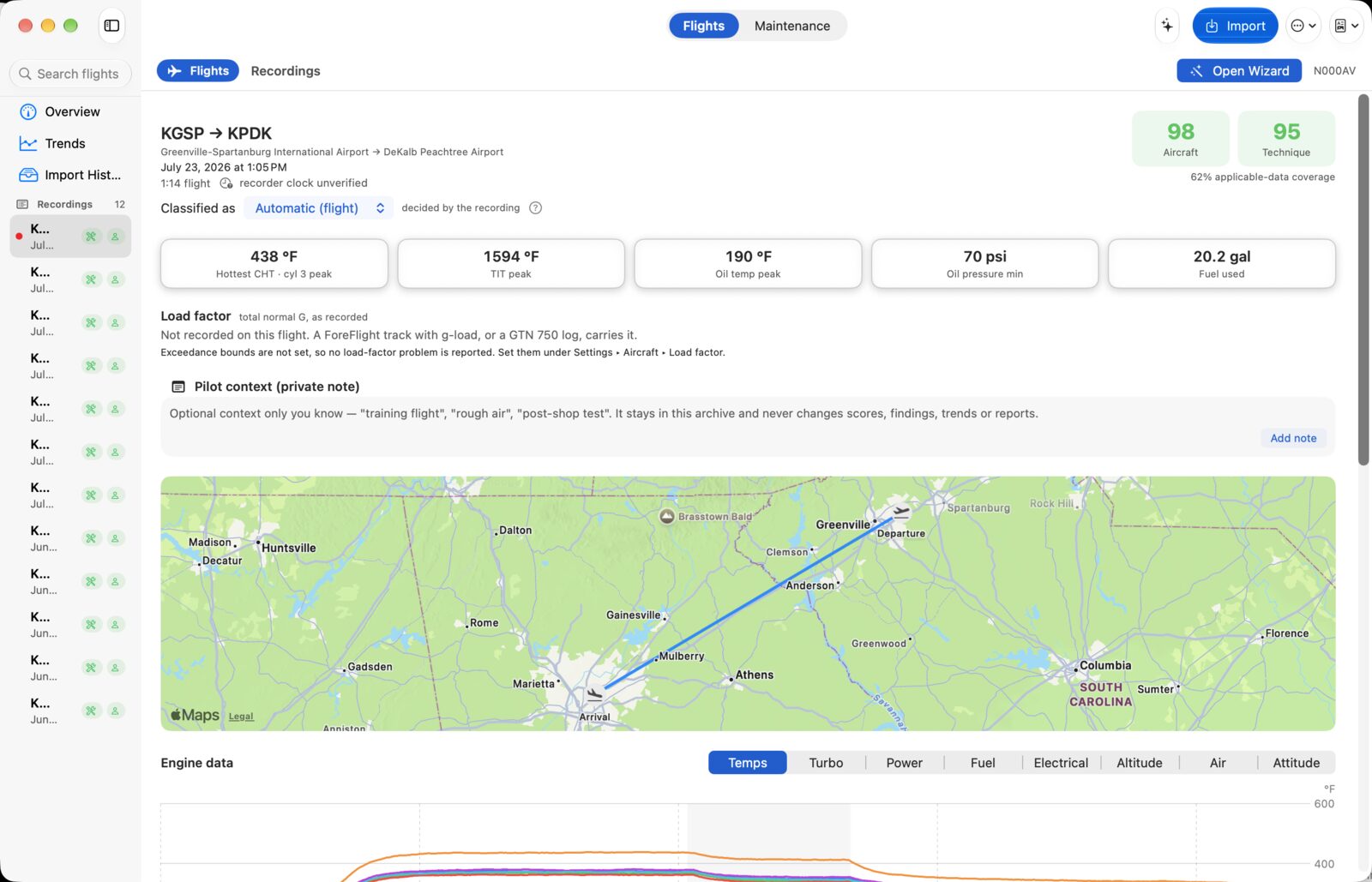Click the wrench badge on the selected recording

pos(91,237)
